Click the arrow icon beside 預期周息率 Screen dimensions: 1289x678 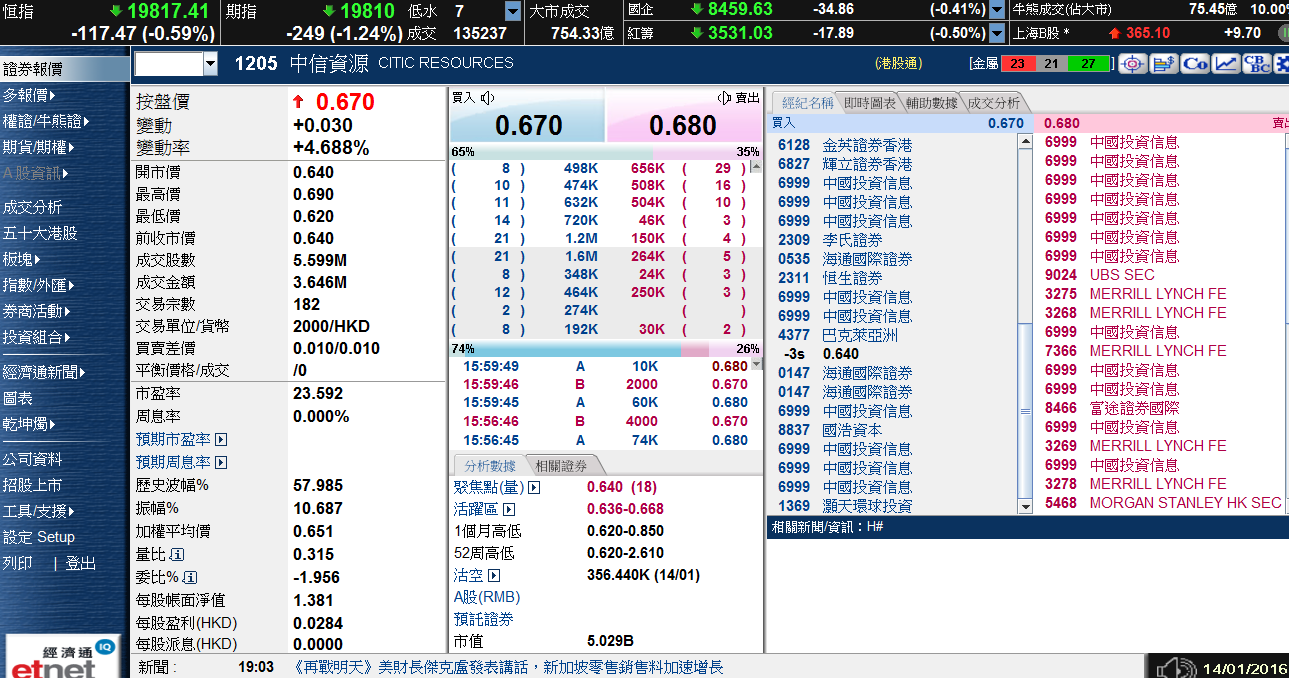[x=221, y=463]
